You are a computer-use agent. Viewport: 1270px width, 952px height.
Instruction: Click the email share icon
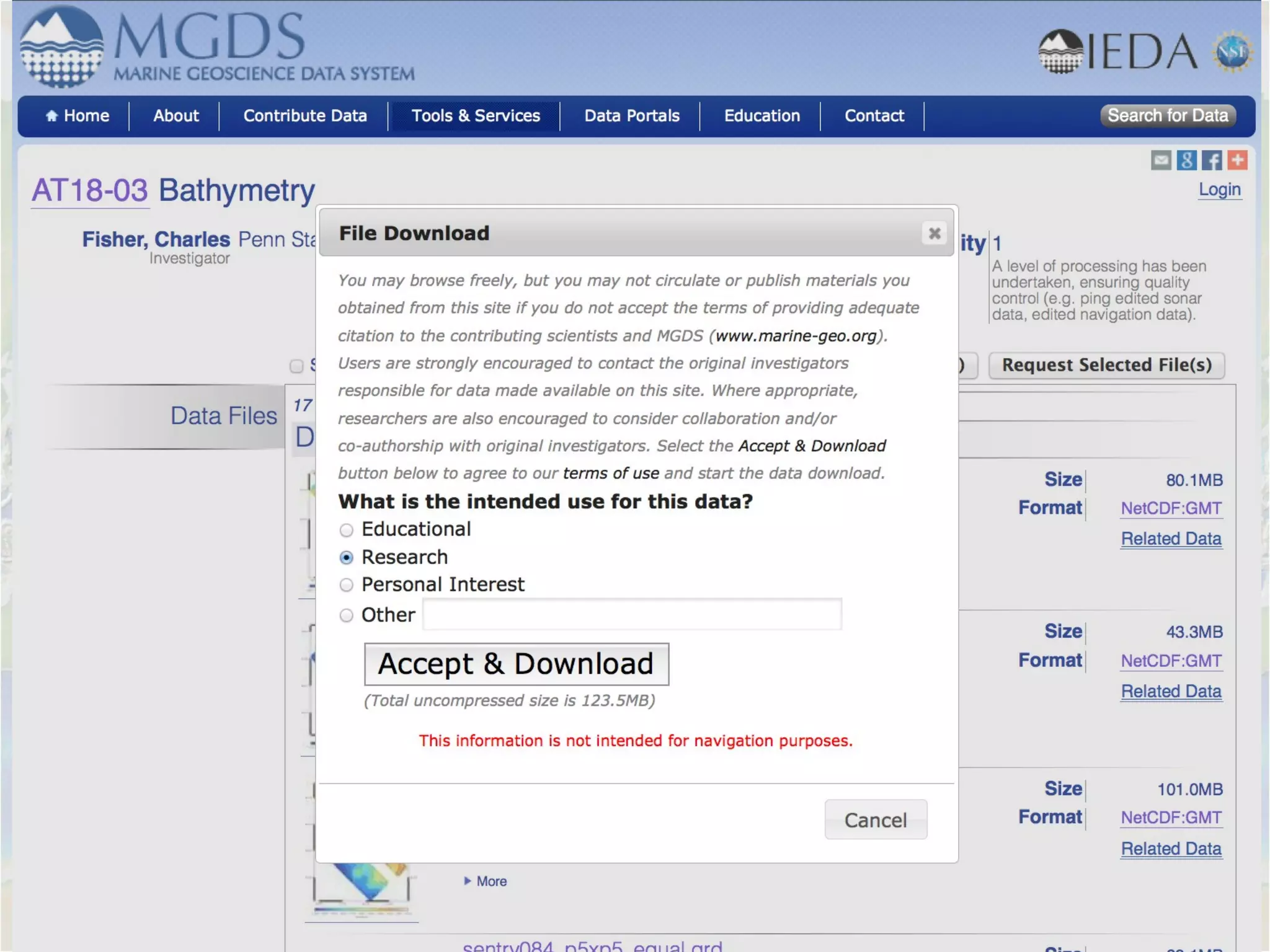pos(1161,161)
